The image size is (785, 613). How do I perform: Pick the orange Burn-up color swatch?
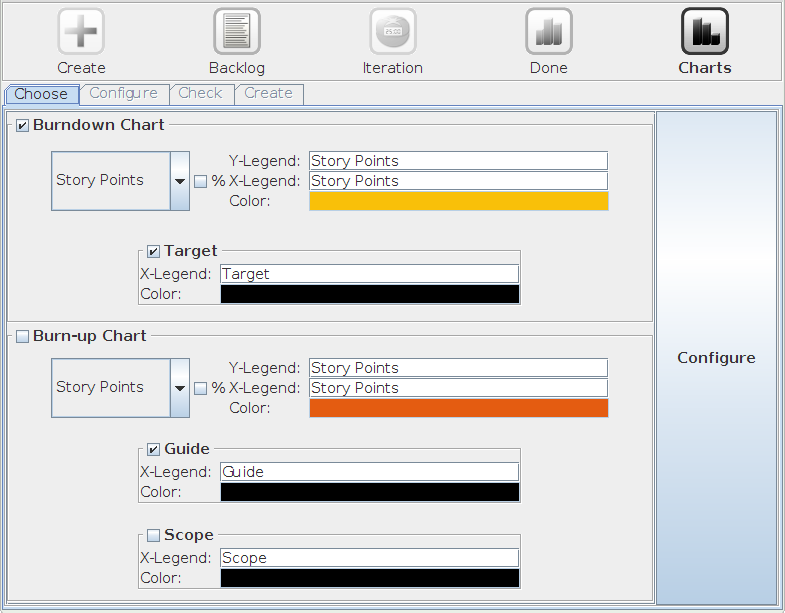pos(459,408)
